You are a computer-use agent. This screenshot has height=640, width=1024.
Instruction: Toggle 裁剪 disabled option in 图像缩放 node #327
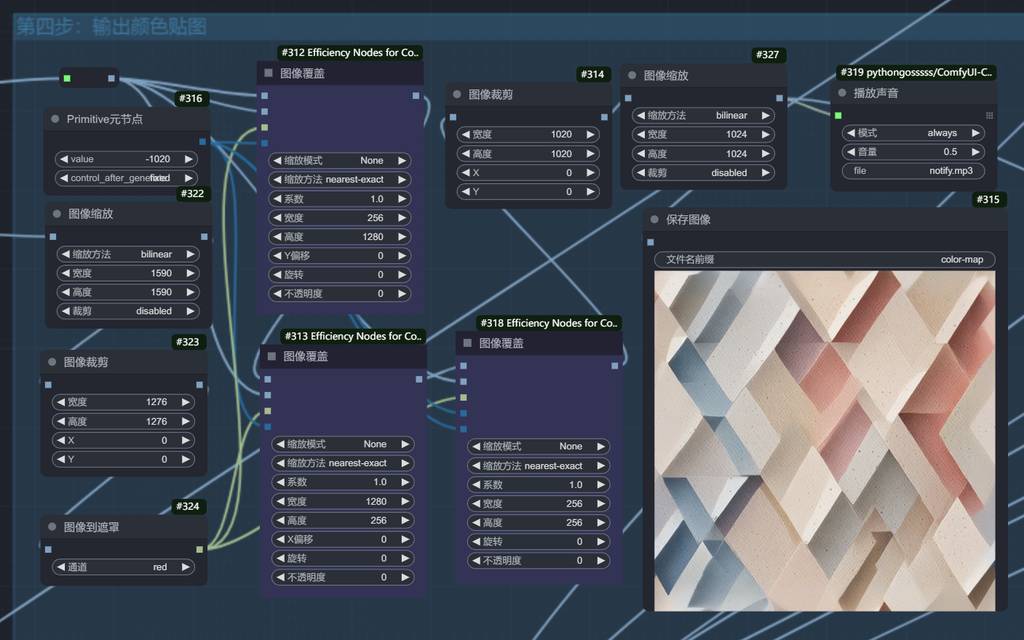(703, 172)
